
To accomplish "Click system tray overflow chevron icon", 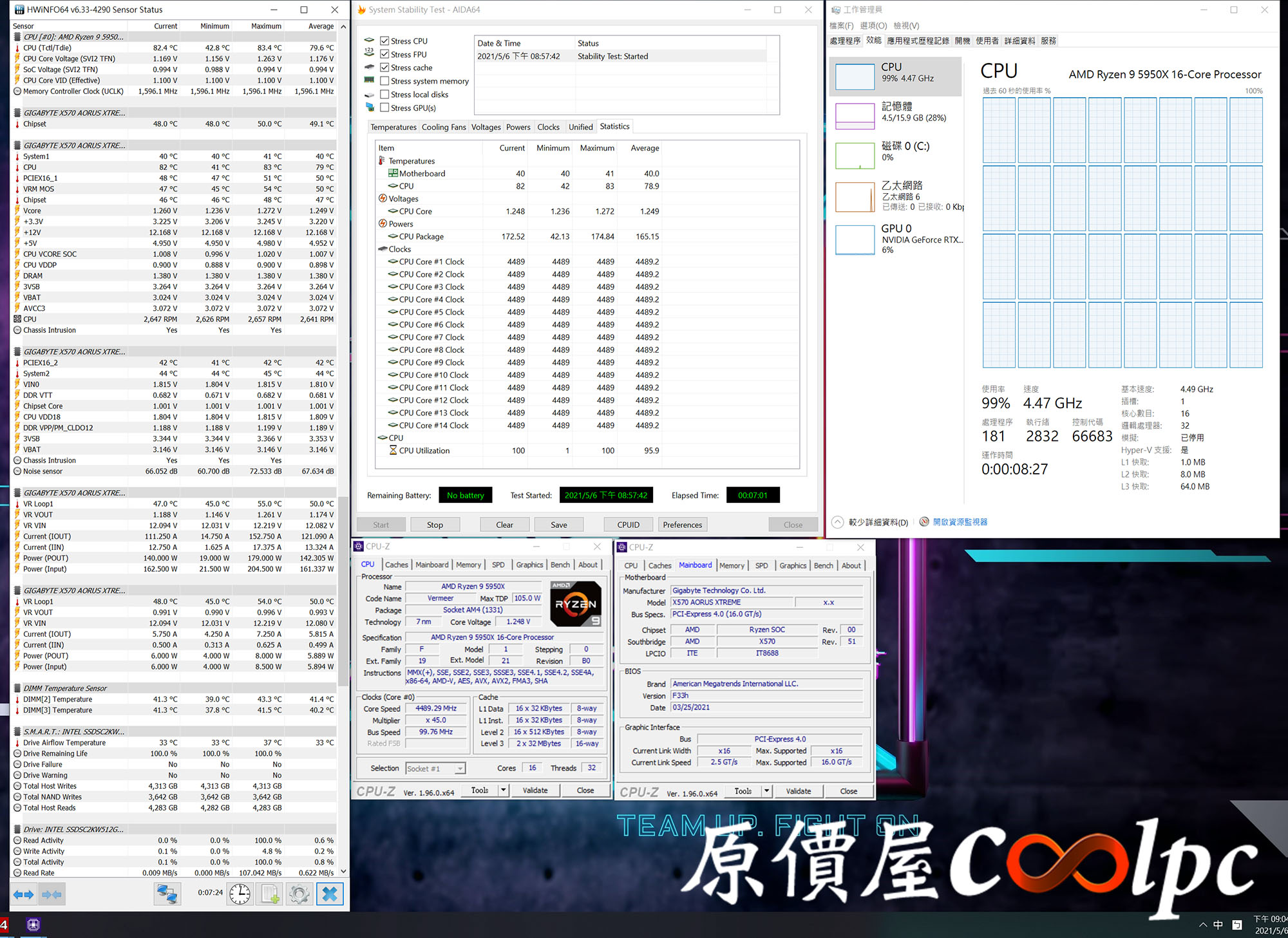I will pyautogui.click(x=1202, y=925).
